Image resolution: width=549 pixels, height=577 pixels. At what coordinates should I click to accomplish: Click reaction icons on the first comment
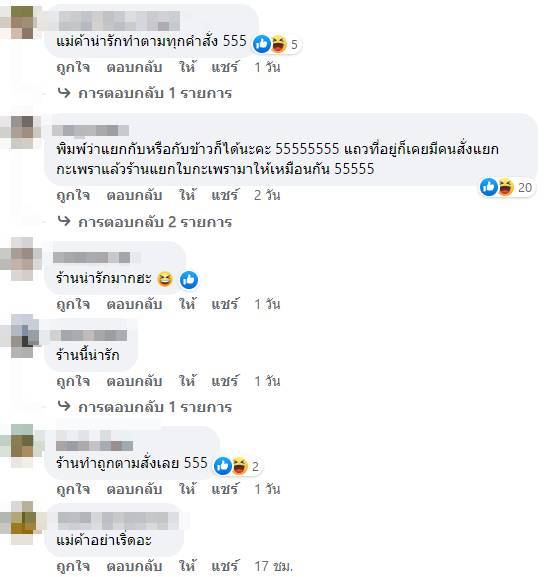(x=276, y=44)
